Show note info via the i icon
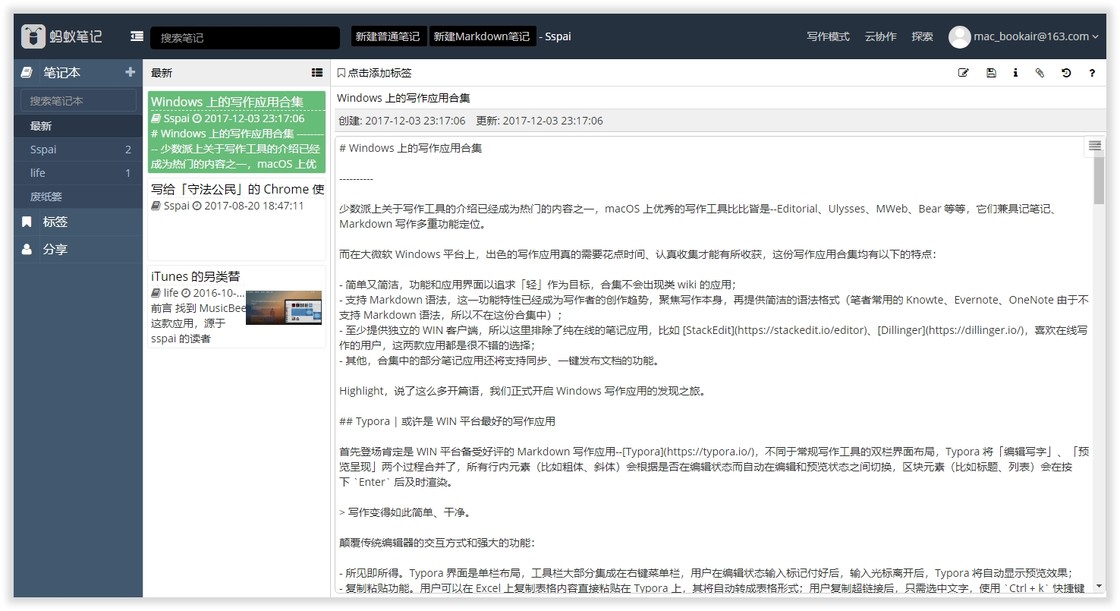This screenshot has height=611, width=1120. point(1015,73)
